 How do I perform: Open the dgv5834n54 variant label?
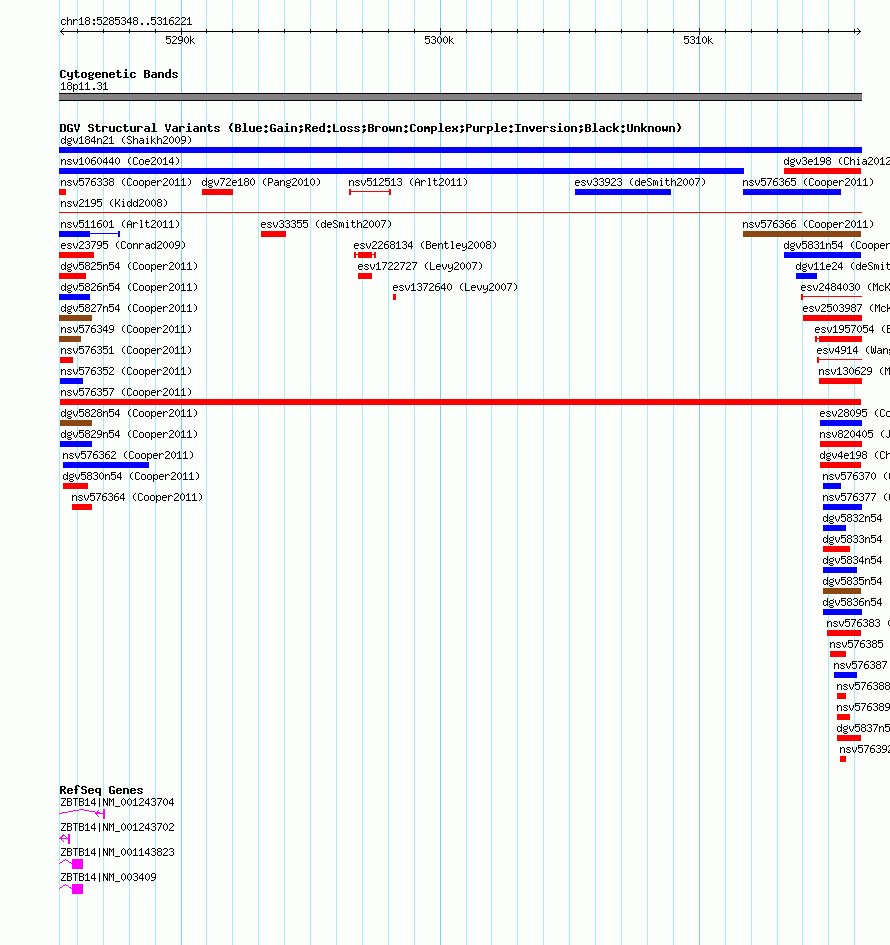(852, 562)
